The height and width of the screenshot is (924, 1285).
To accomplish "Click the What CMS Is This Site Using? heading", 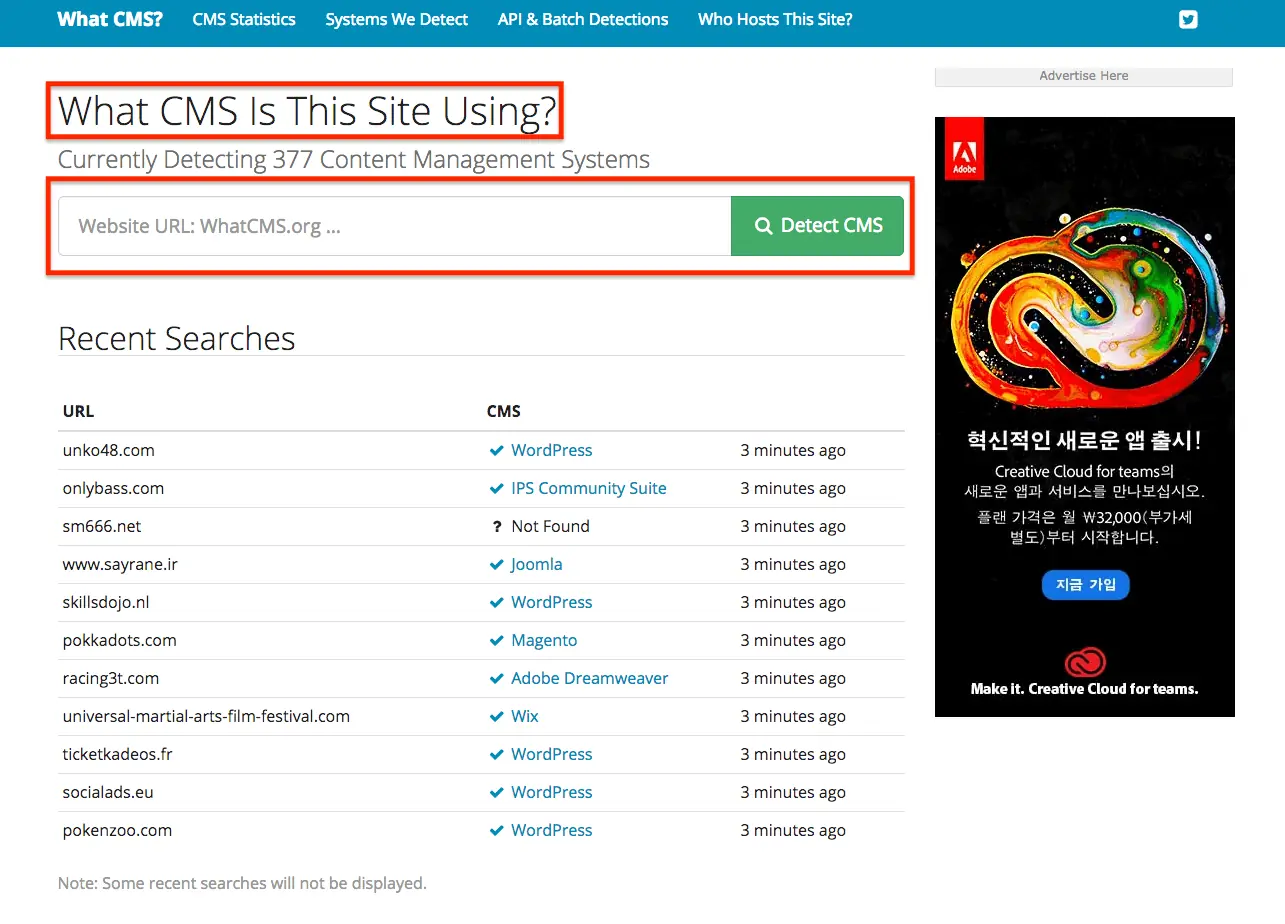I will point(306,111).
